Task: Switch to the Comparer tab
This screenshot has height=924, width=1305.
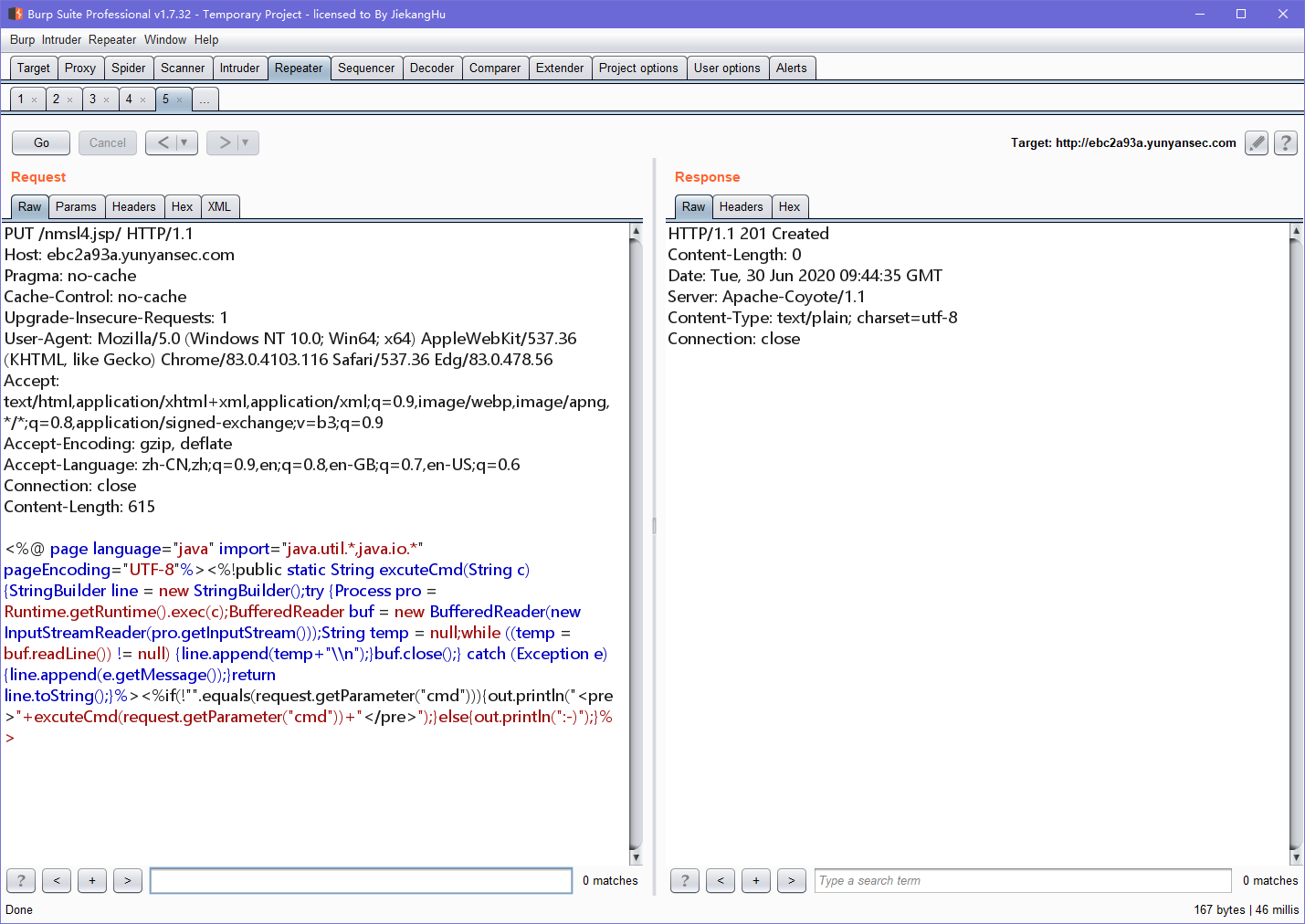Action: (x=495, y=68)
